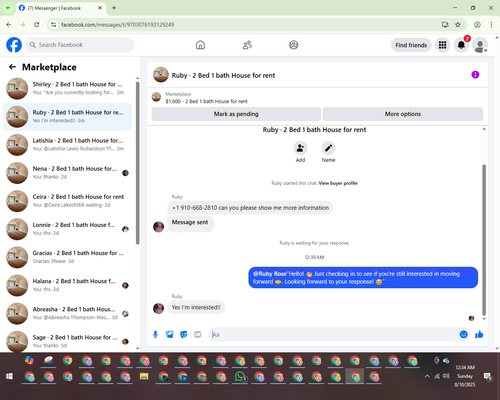Image resolution: width=500 pixels, height=400 pixels.
Task: Open Latishia conversation in list
Action: pyautogui.click(x=67, y=145)
